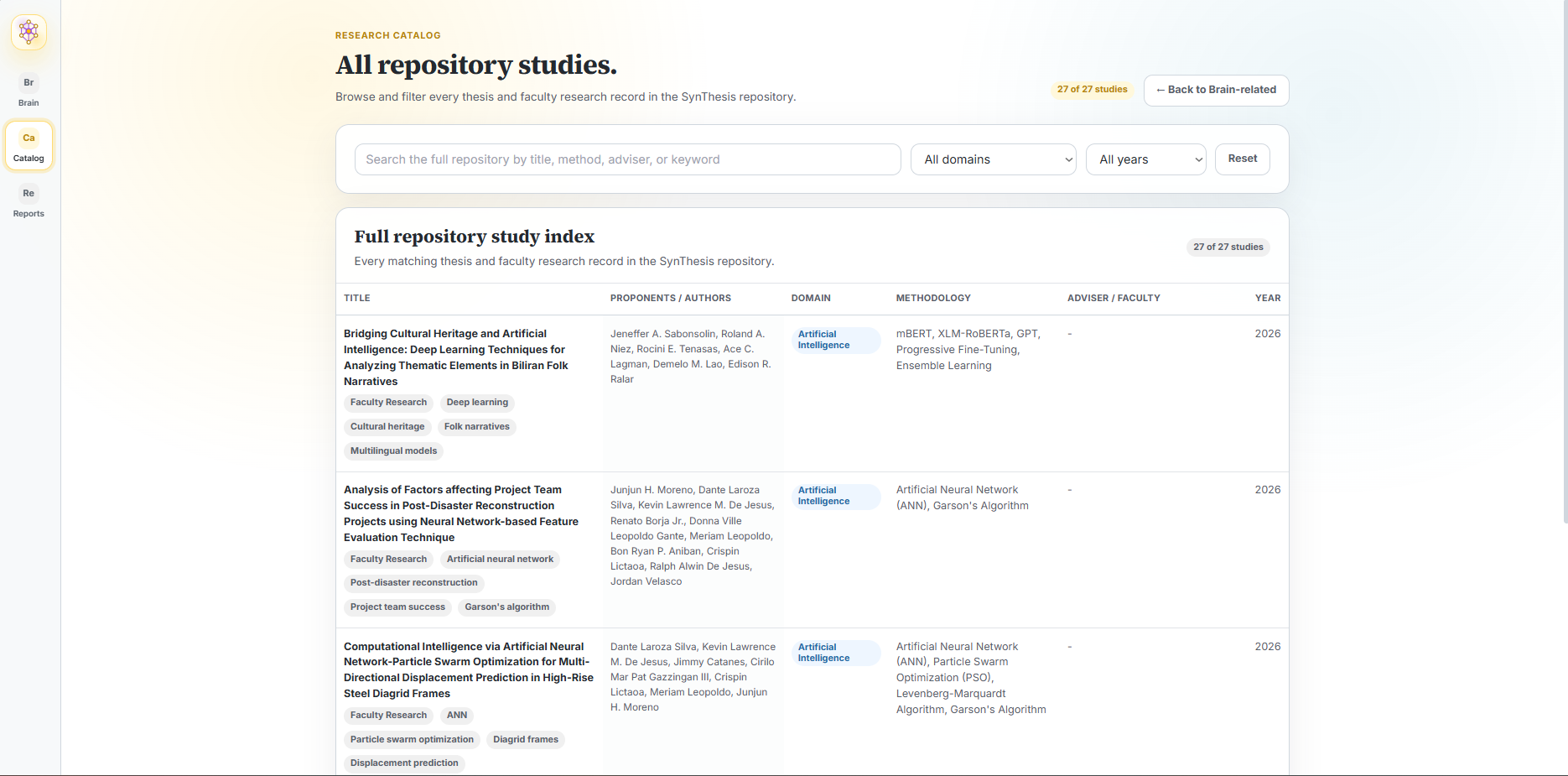Click the Reset filters button
1568x776 pixels.
coord(1243,159)
